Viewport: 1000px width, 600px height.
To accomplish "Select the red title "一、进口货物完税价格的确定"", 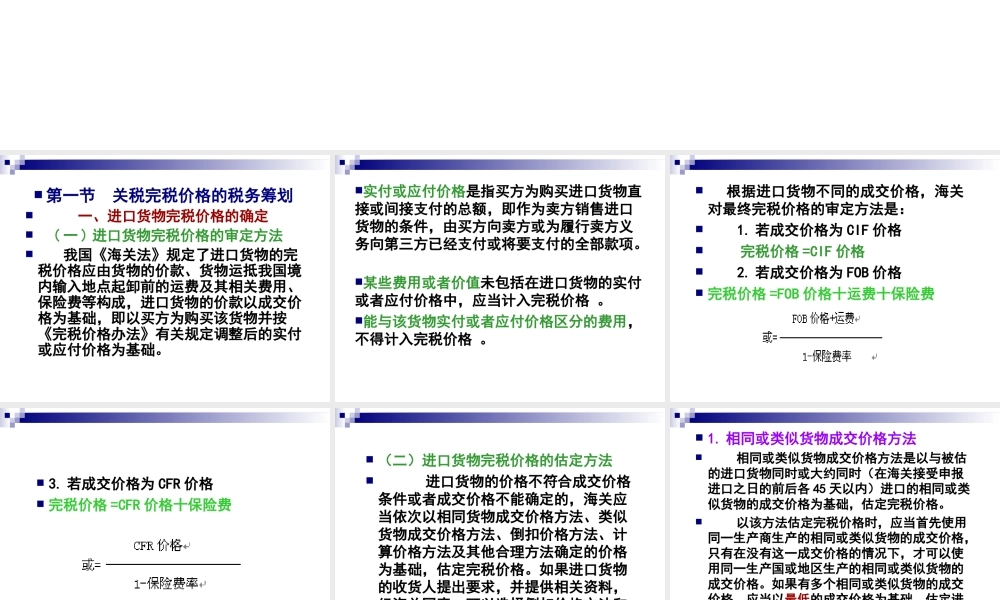I will [x=175, y=215].
